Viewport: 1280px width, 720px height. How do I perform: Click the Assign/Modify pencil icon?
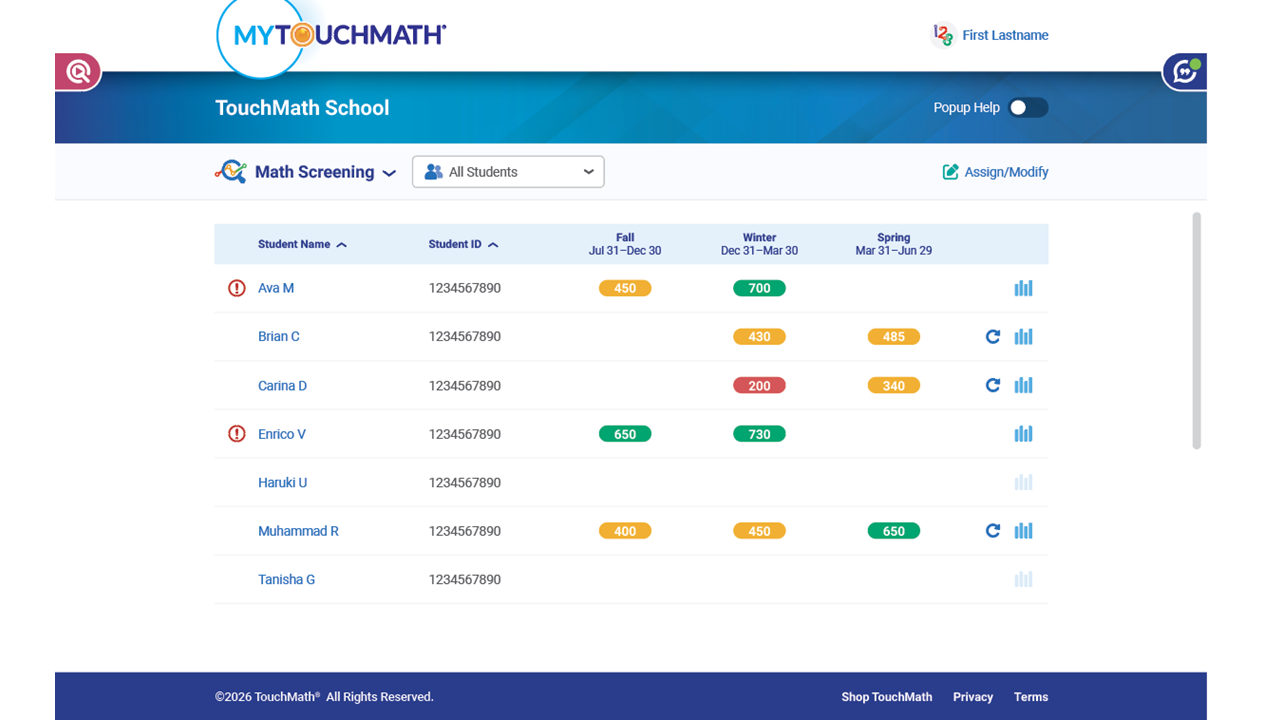click(x=951, y=172)
